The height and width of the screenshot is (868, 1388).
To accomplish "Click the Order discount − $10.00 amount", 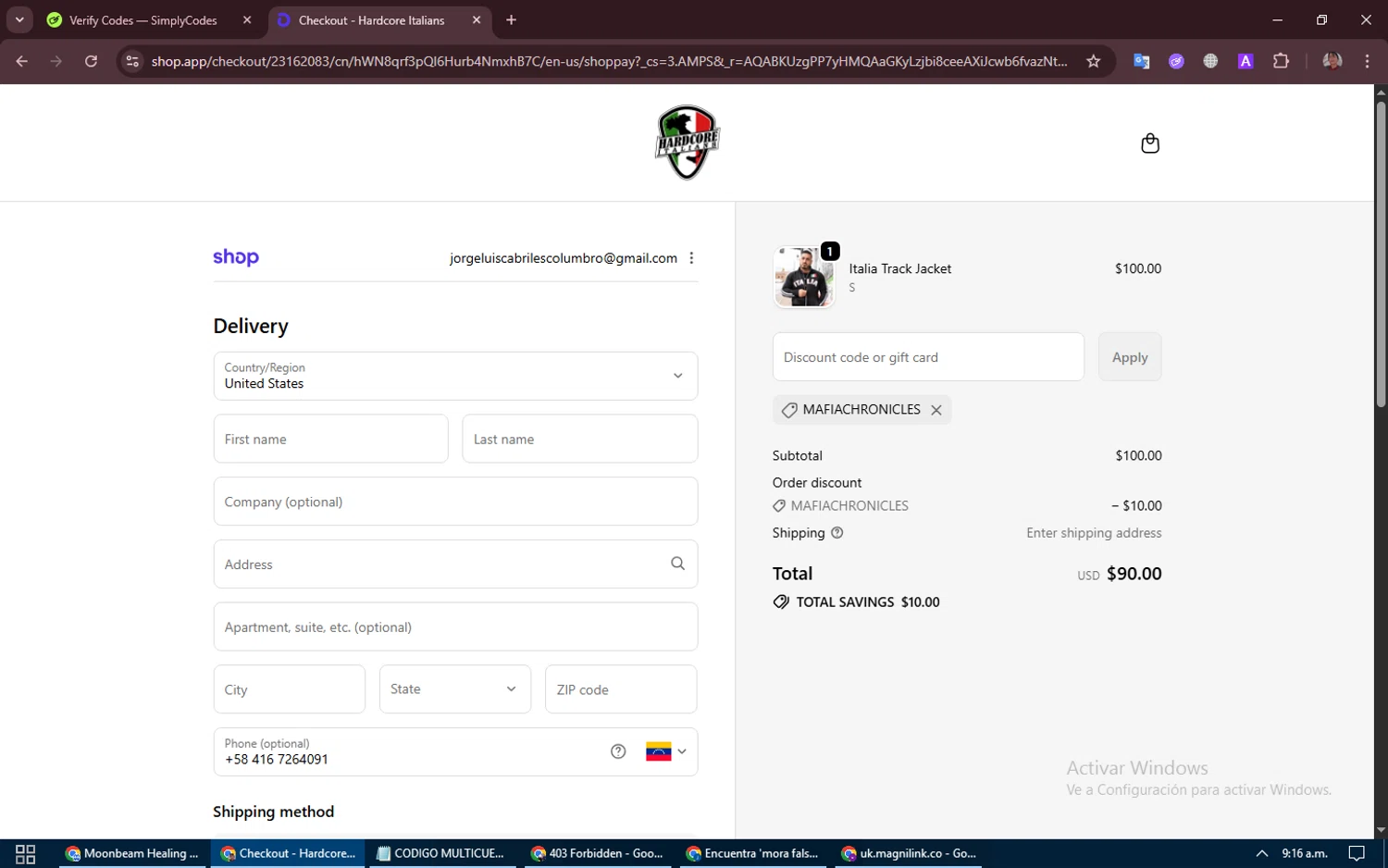I will click(1136, 506).
